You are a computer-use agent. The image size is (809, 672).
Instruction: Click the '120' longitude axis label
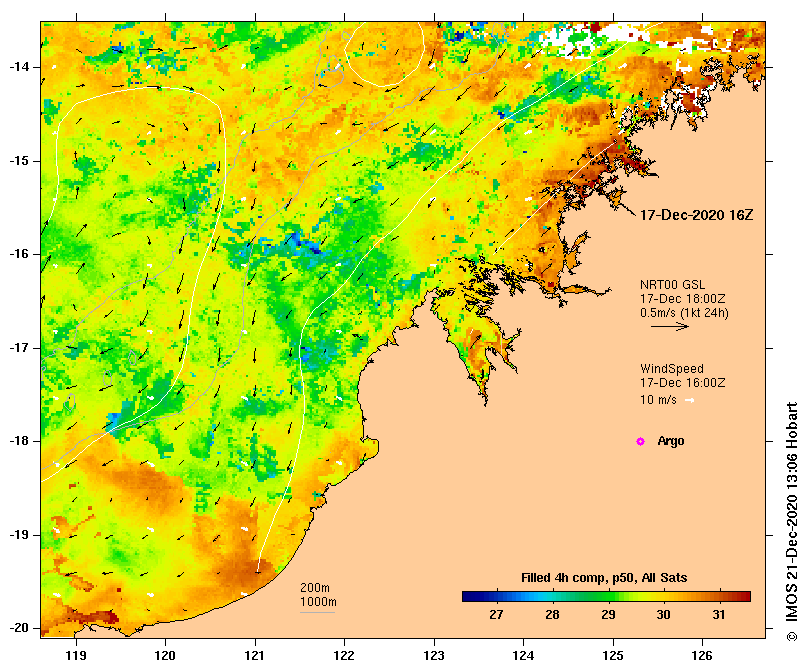tap(165, 655)
